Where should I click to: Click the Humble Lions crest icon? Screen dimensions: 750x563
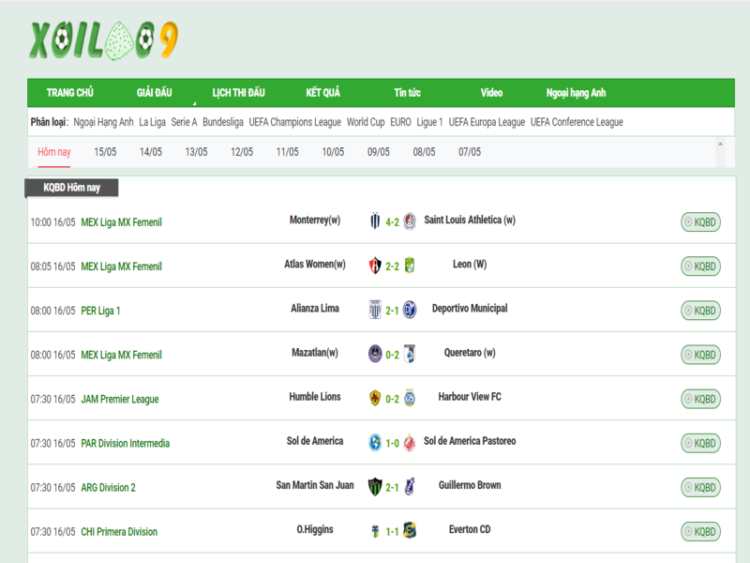375,398
